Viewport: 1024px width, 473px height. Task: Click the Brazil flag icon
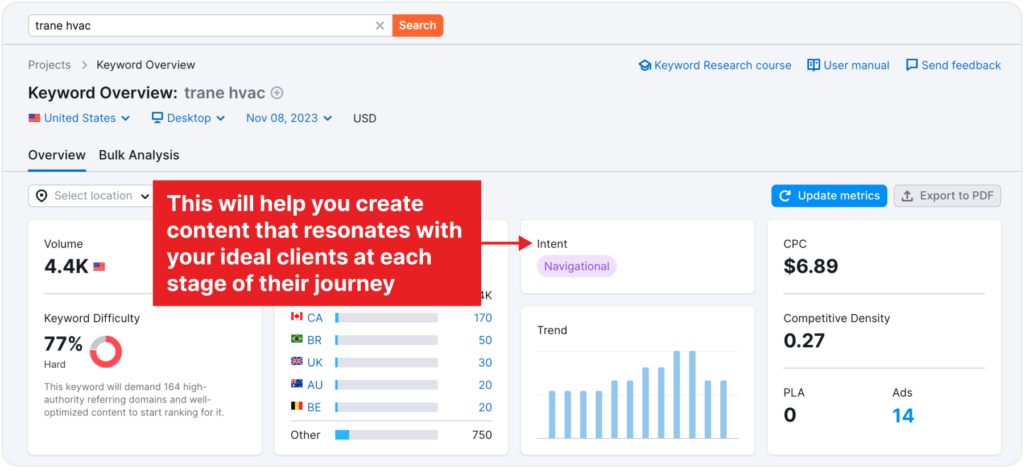[296, 340]
